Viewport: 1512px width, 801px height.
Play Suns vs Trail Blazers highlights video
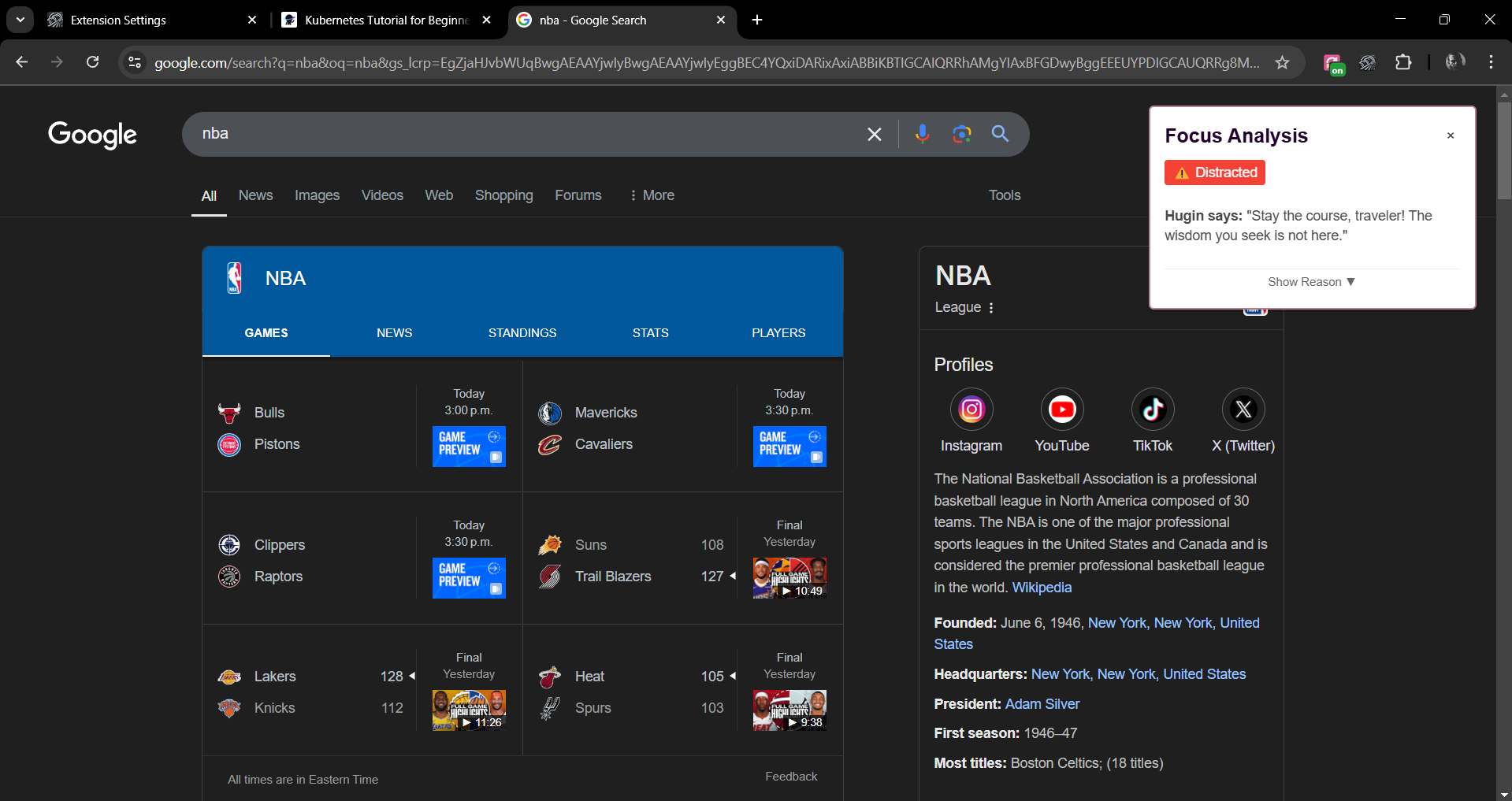(x=789, y=578)
